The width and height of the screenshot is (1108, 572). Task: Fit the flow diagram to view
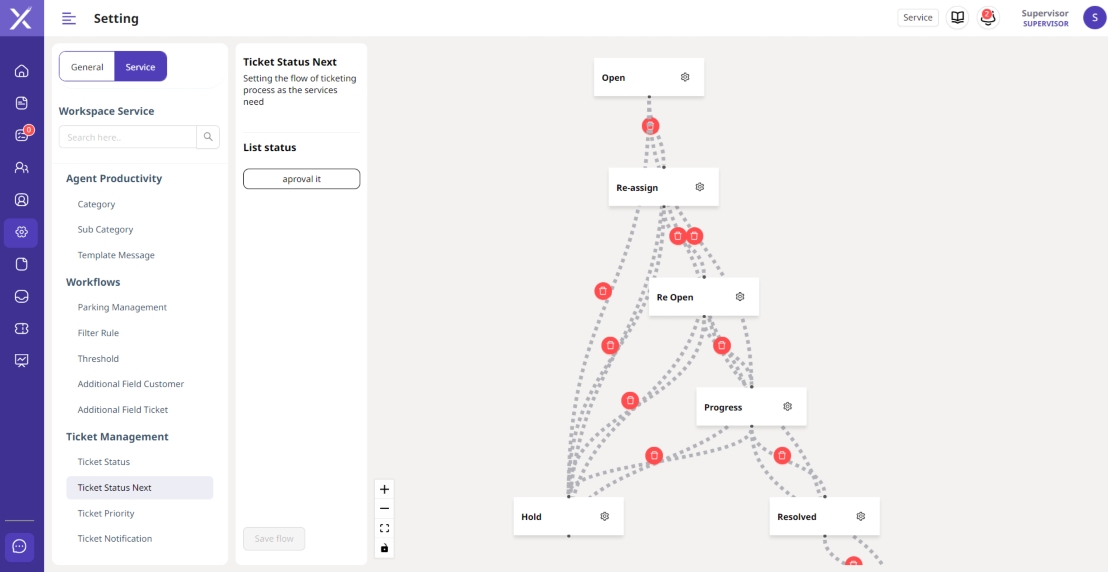(385, 528)
